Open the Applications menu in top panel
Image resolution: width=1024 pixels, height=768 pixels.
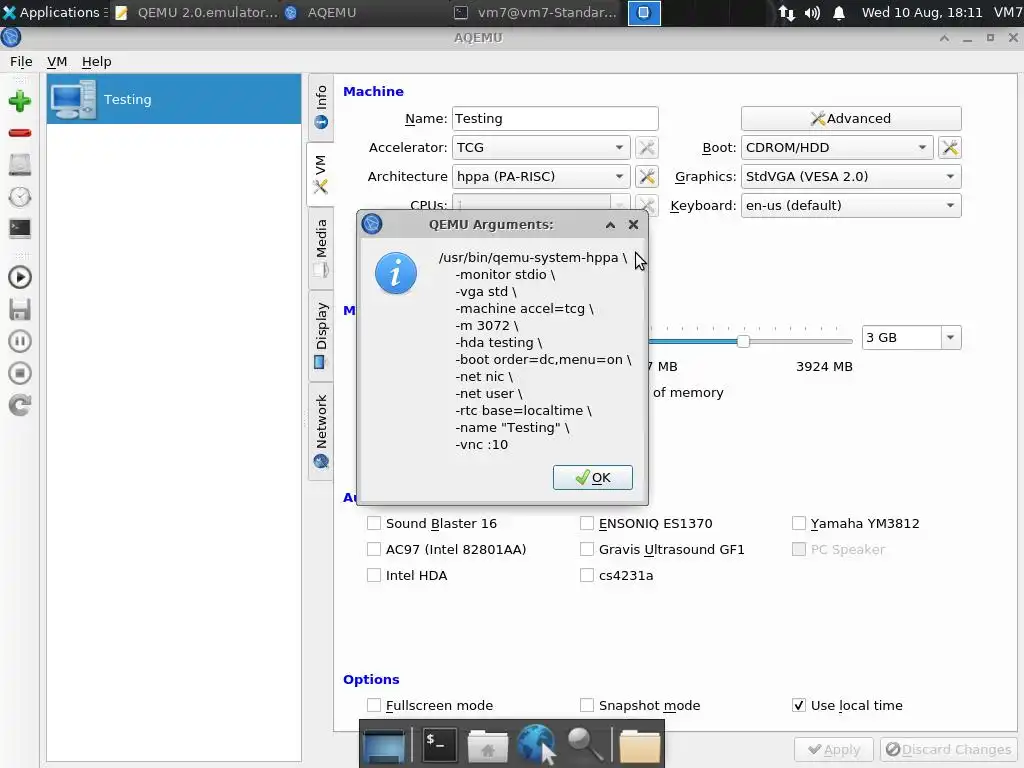[x=54, y=12]
